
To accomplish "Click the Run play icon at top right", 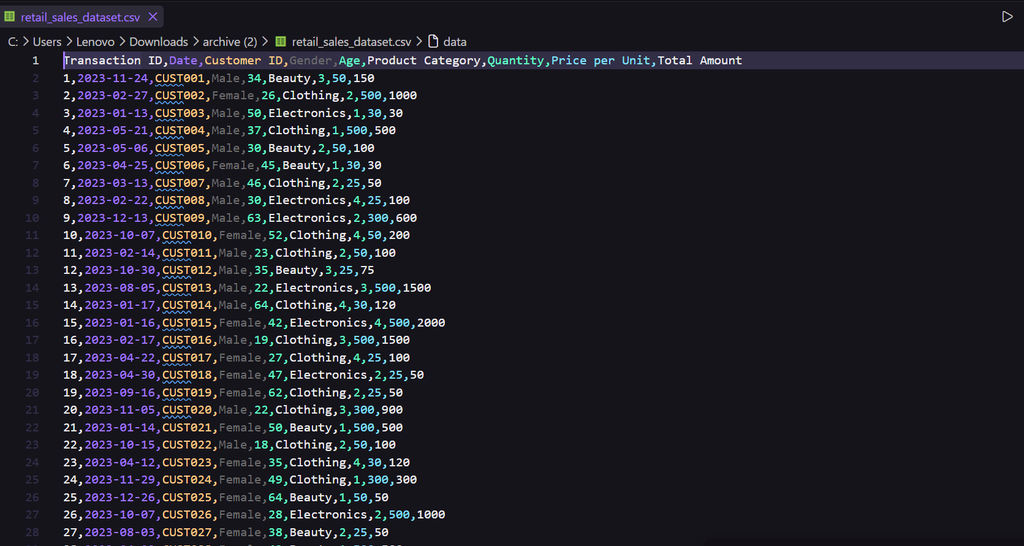I will click(1007, 17).
